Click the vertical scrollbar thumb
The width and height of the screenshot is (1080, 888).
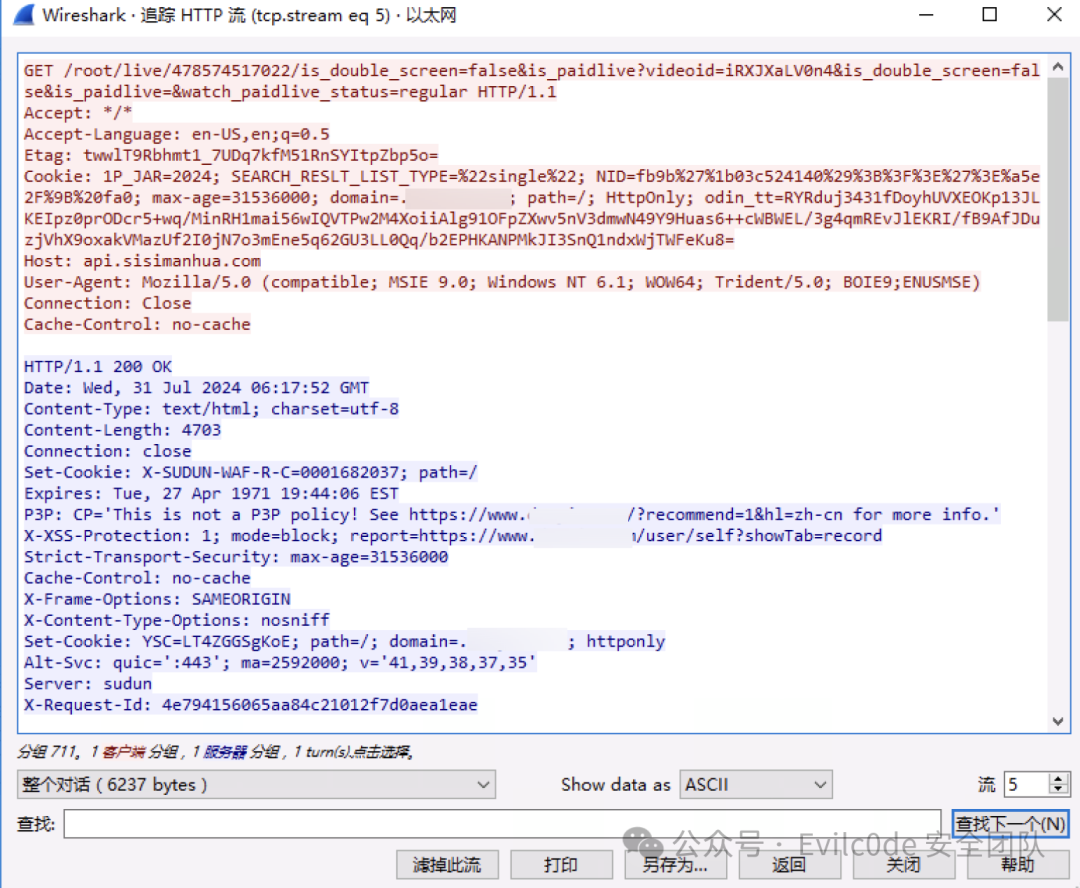click(1059, 199)
